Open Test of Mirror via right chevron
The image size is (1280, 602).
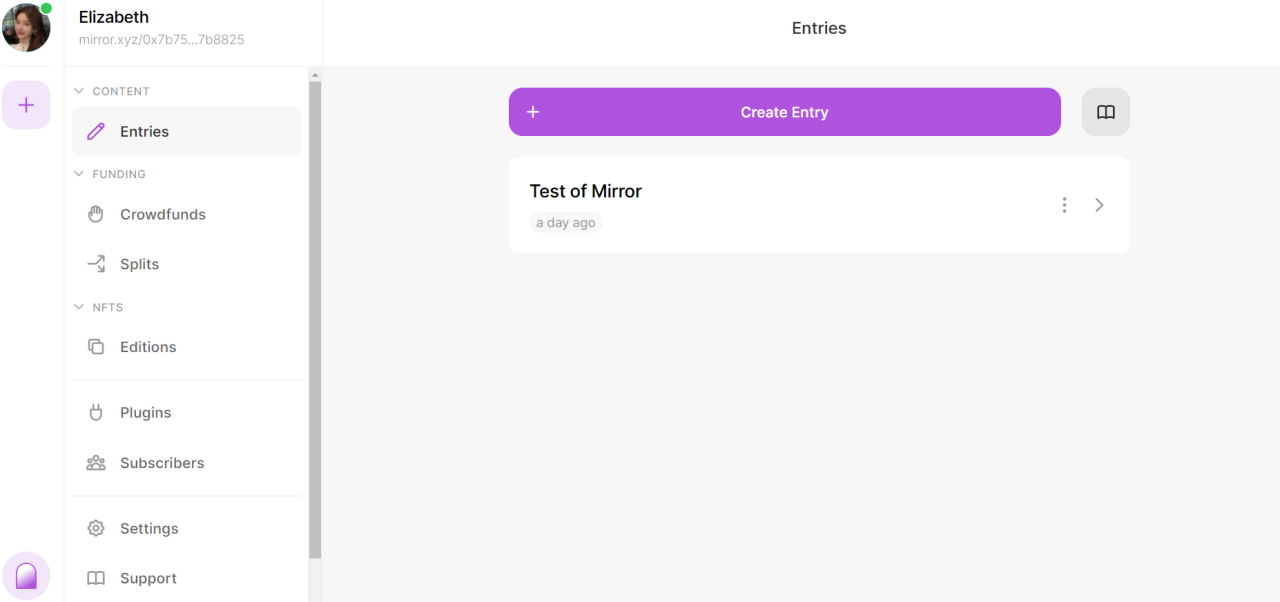point(1099,205)
